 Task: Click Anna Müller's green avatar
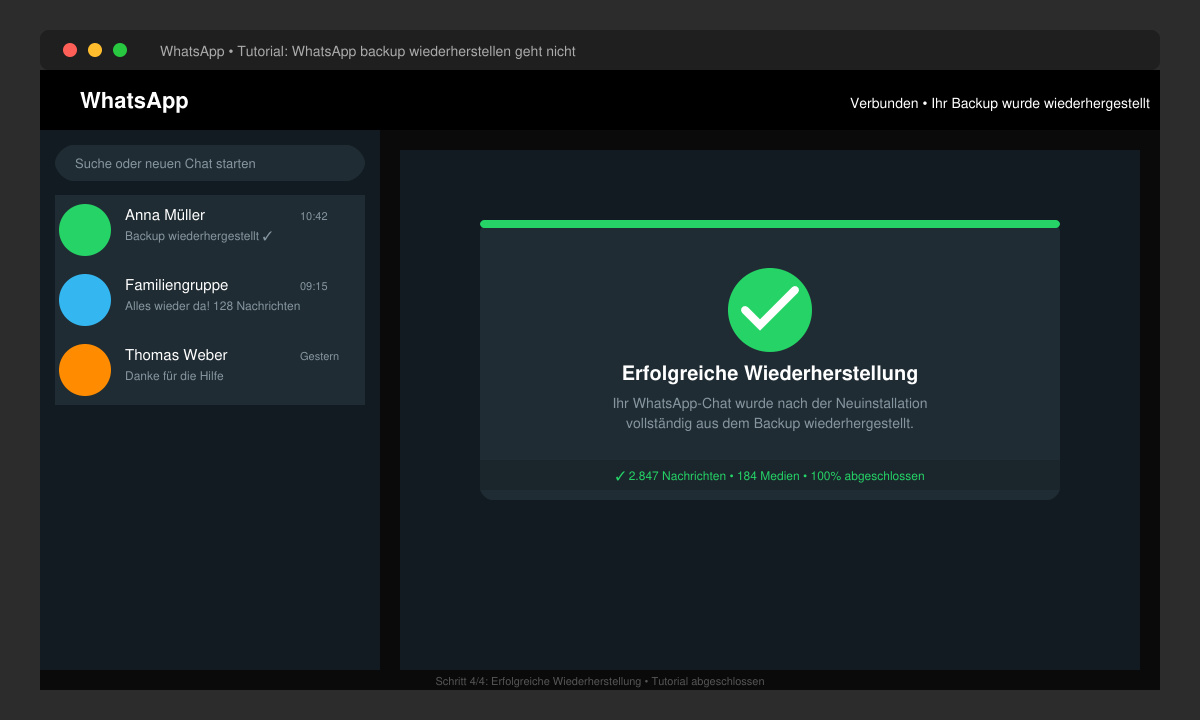pyautogui.click(x=85, y=230)
